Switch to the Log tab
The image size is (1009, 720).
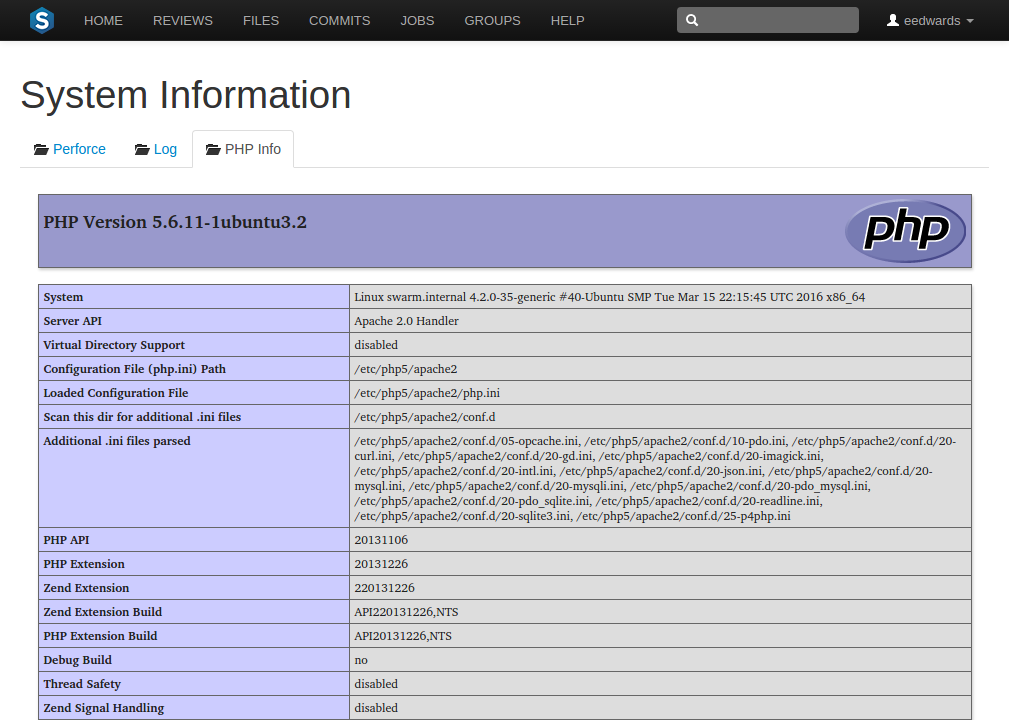click(x=156, y=149)
